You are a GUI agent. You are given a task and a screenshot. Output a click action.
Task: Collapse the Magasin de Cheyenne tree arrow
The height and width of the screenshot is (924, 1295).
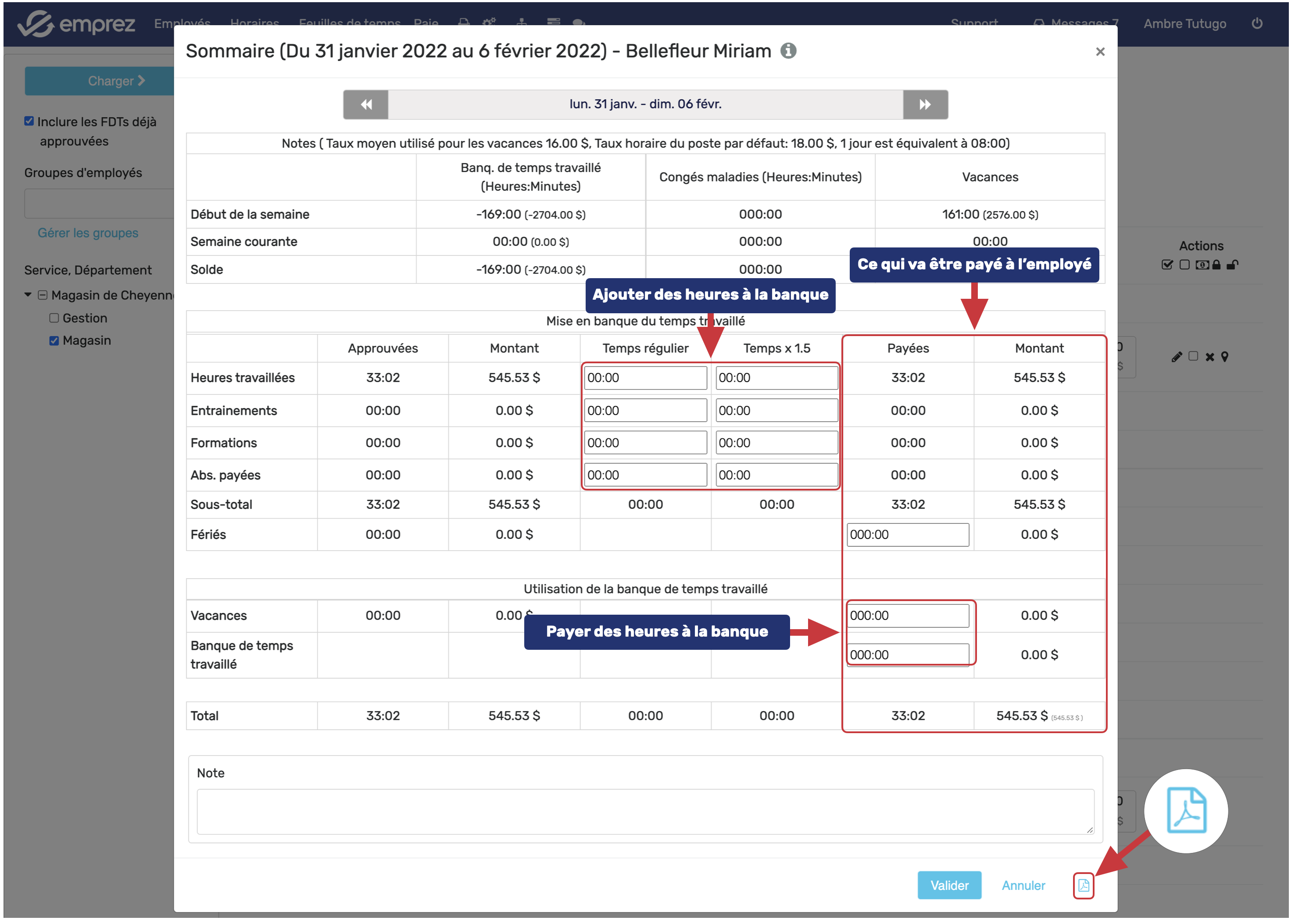tap(28, 295)
